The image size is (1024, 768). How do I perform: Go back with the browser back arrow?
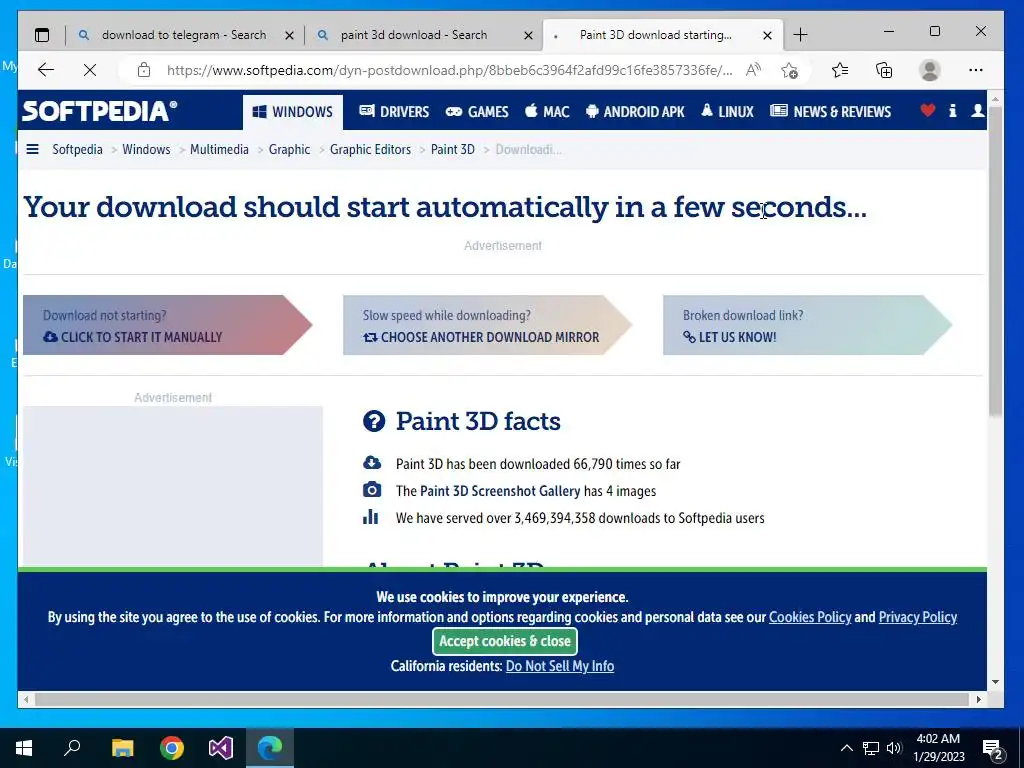[46, 70]
